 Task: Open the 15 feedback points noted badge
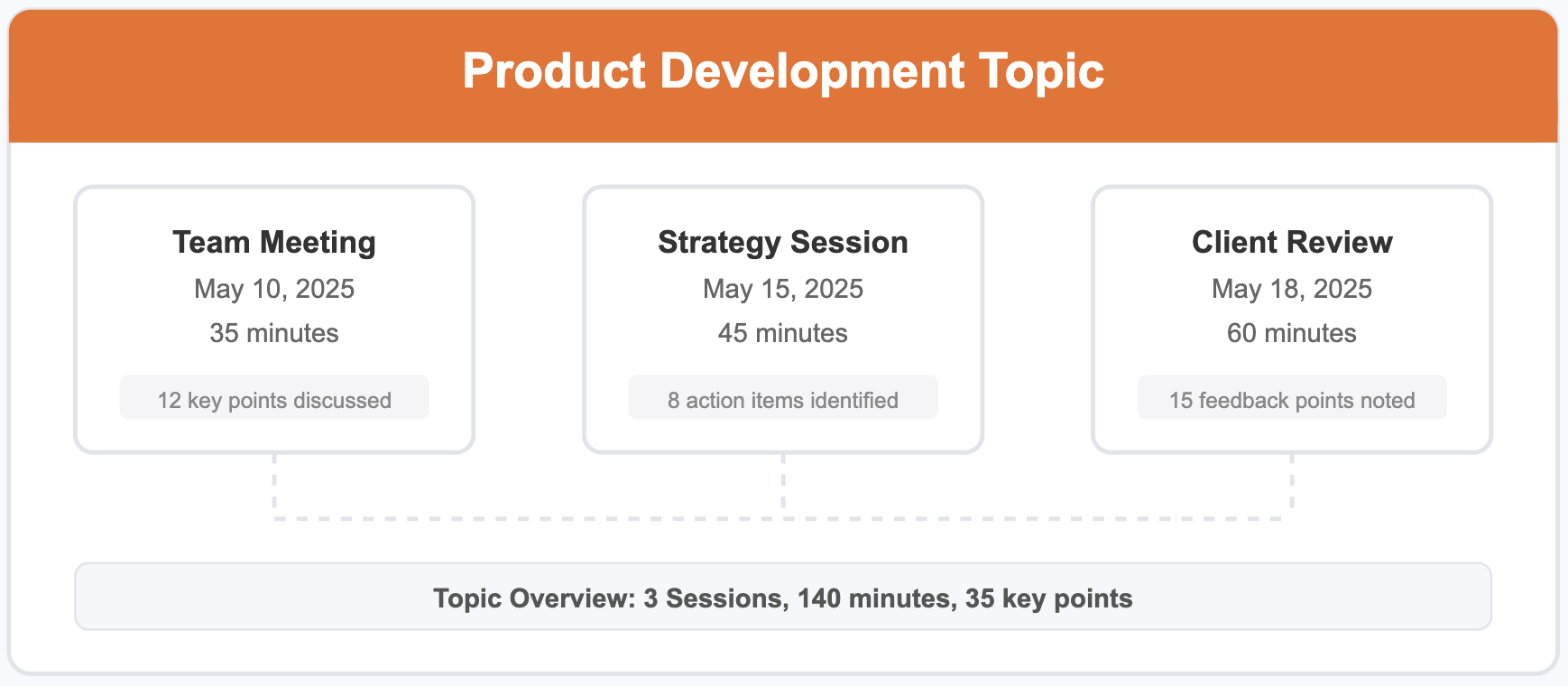(1292, 398)
